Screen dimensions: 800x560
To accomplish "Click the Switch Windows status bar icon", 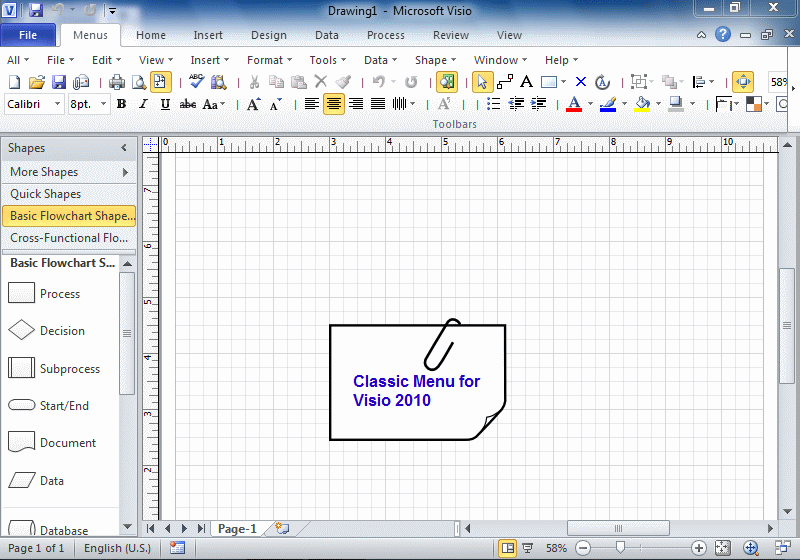I will pyautogui.click(x=783, y=548).
